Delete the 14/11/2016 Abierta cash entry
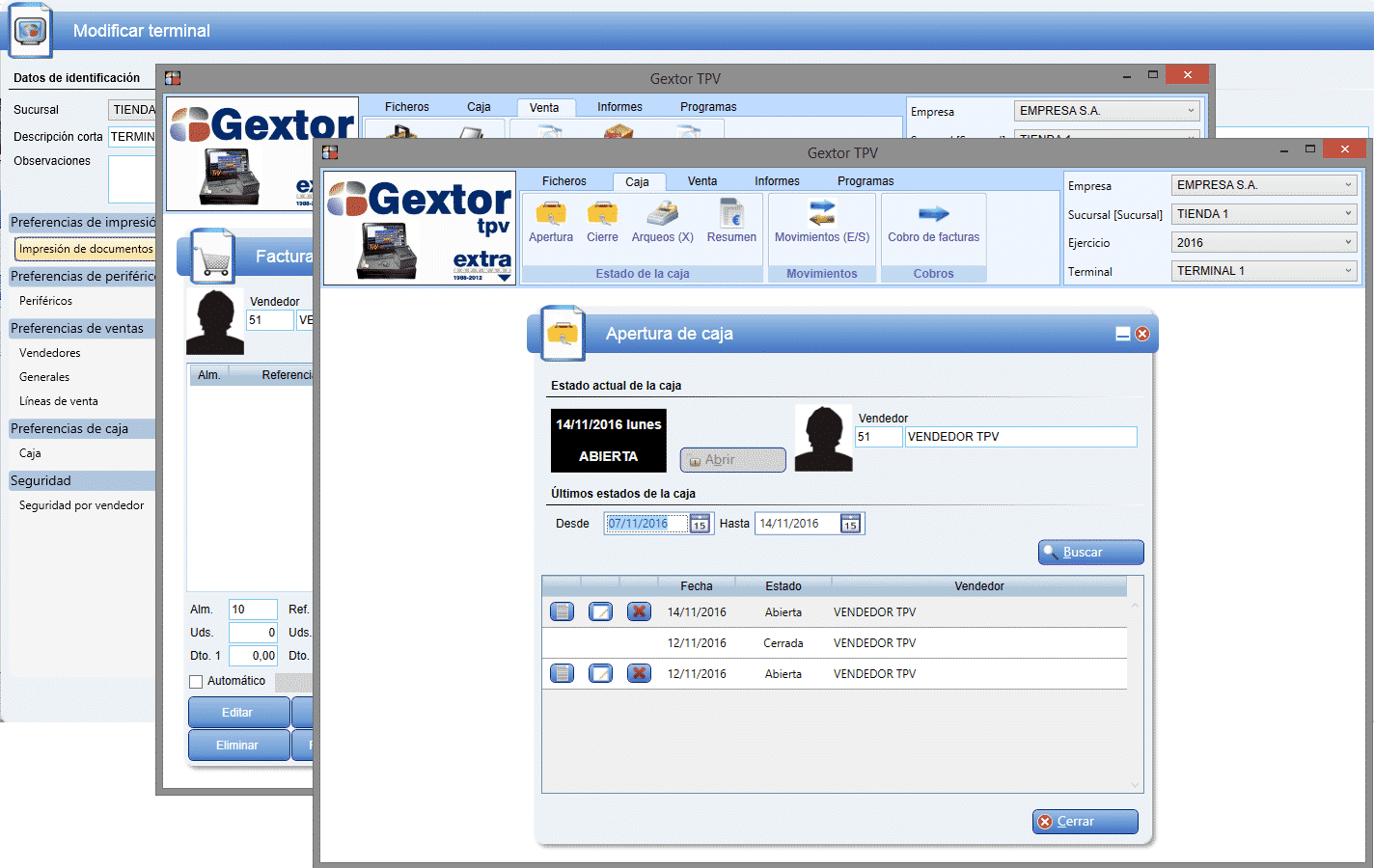 [639, 611]
